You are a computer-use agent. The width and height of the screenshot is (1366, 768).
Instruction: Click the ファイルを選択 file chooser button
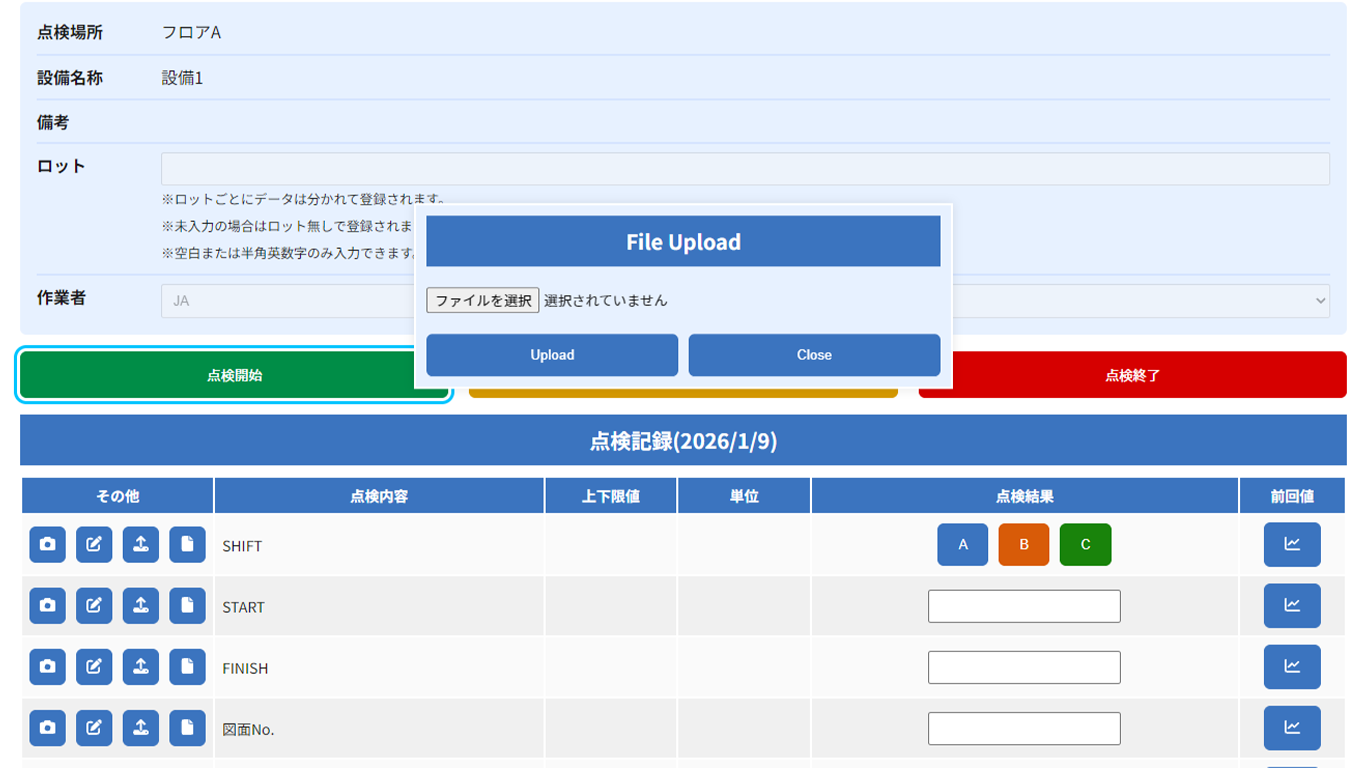(x=483, y=300)
